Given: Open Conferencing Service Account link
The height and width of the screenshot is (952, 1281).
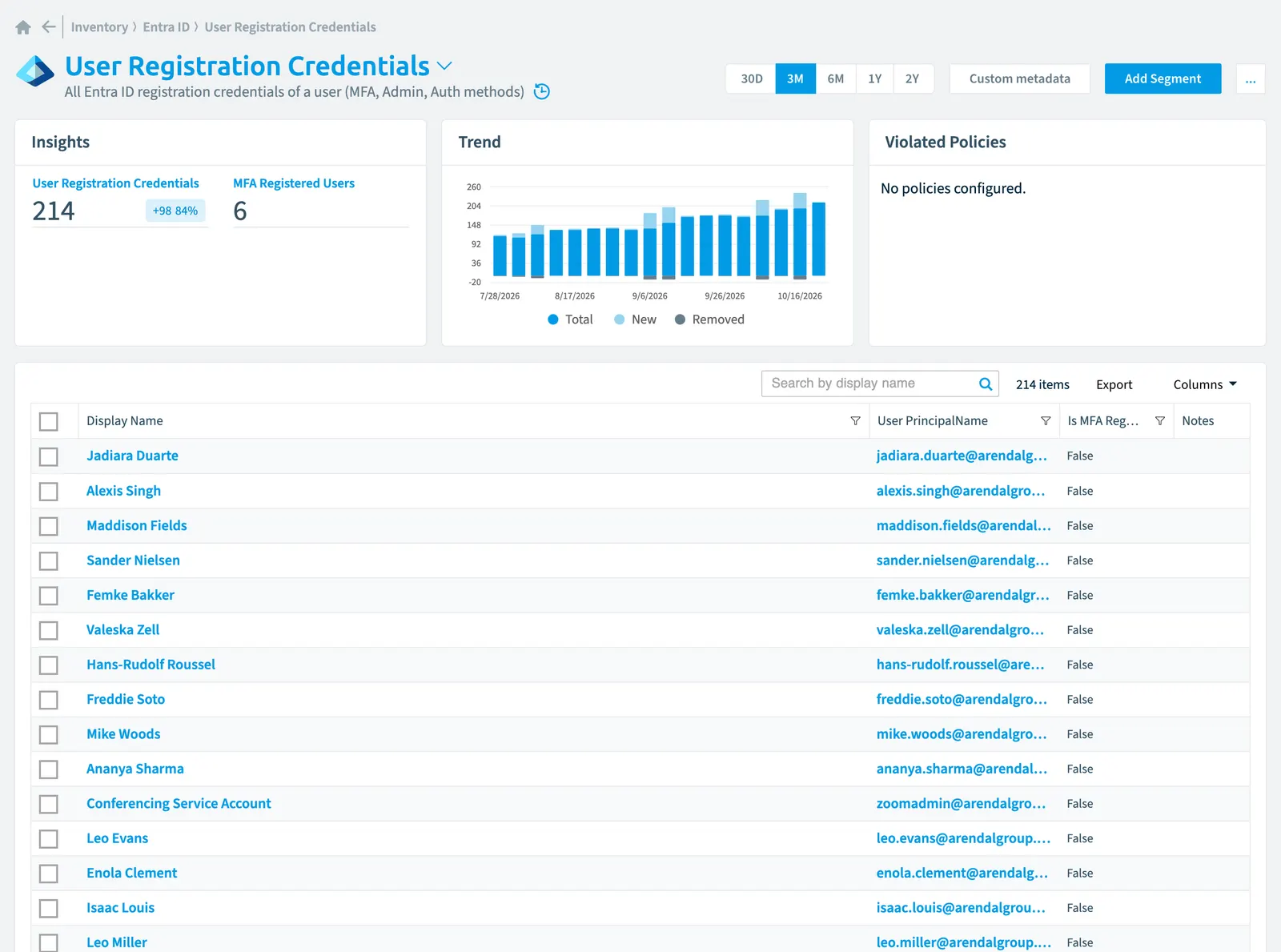Looking at the screenshot, I should point(179,803).
